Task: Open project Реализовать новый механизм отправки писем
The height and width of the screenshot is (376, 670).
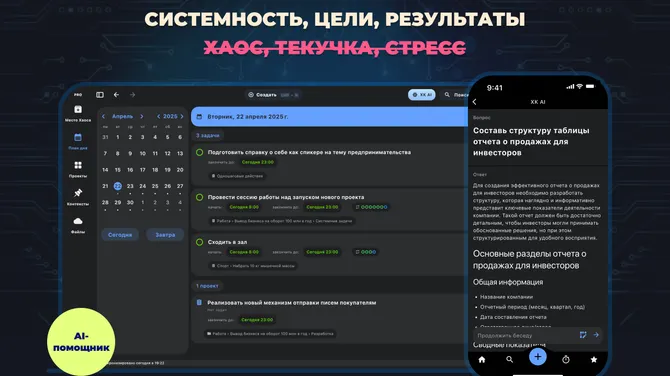Action: tap(292, 303)
